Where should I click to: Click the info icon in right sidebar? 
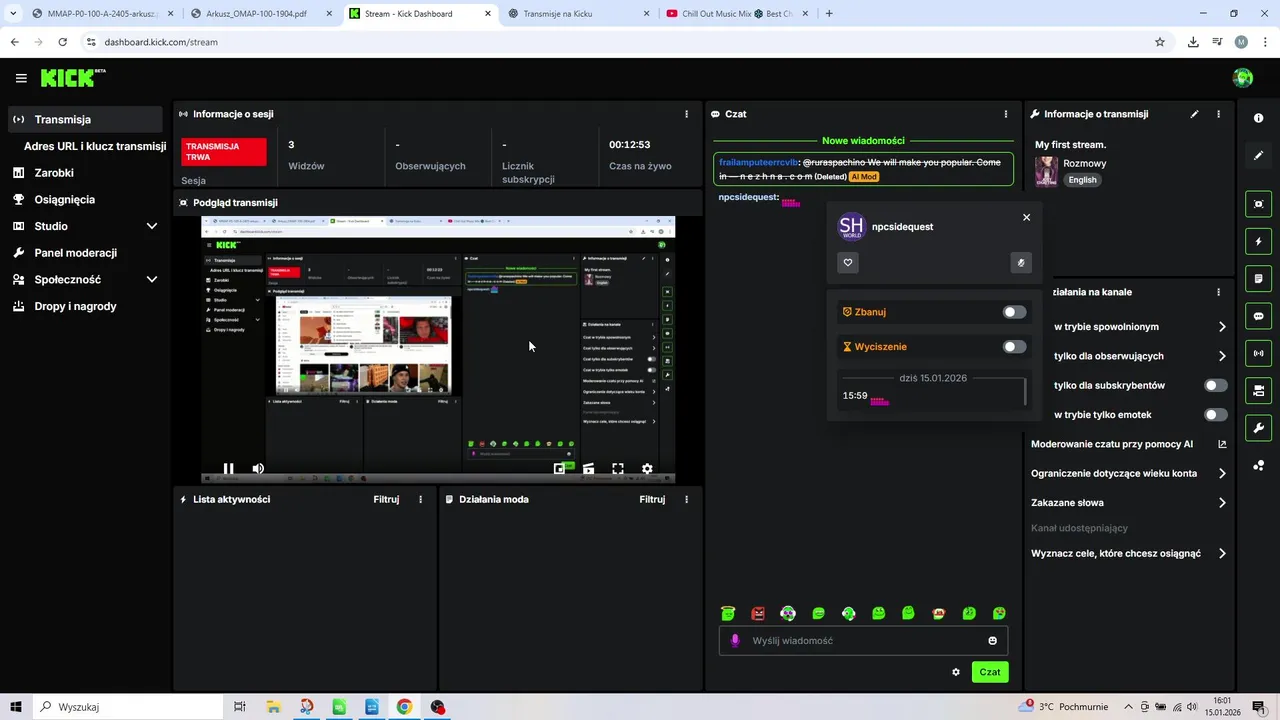point(1258,118)
